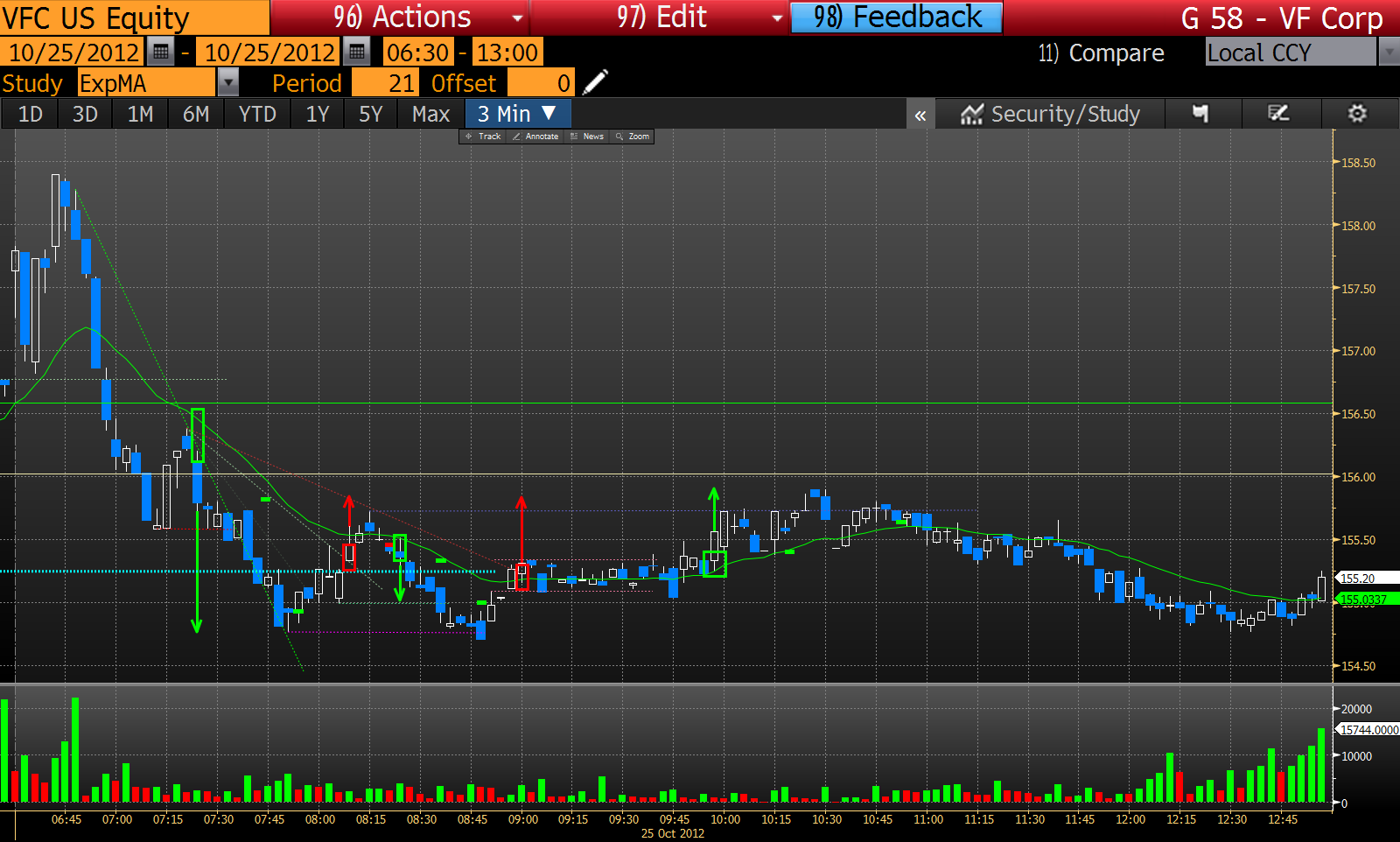Click the 06:30 start time field
The image size is (1400, 842).
point(418,53)
